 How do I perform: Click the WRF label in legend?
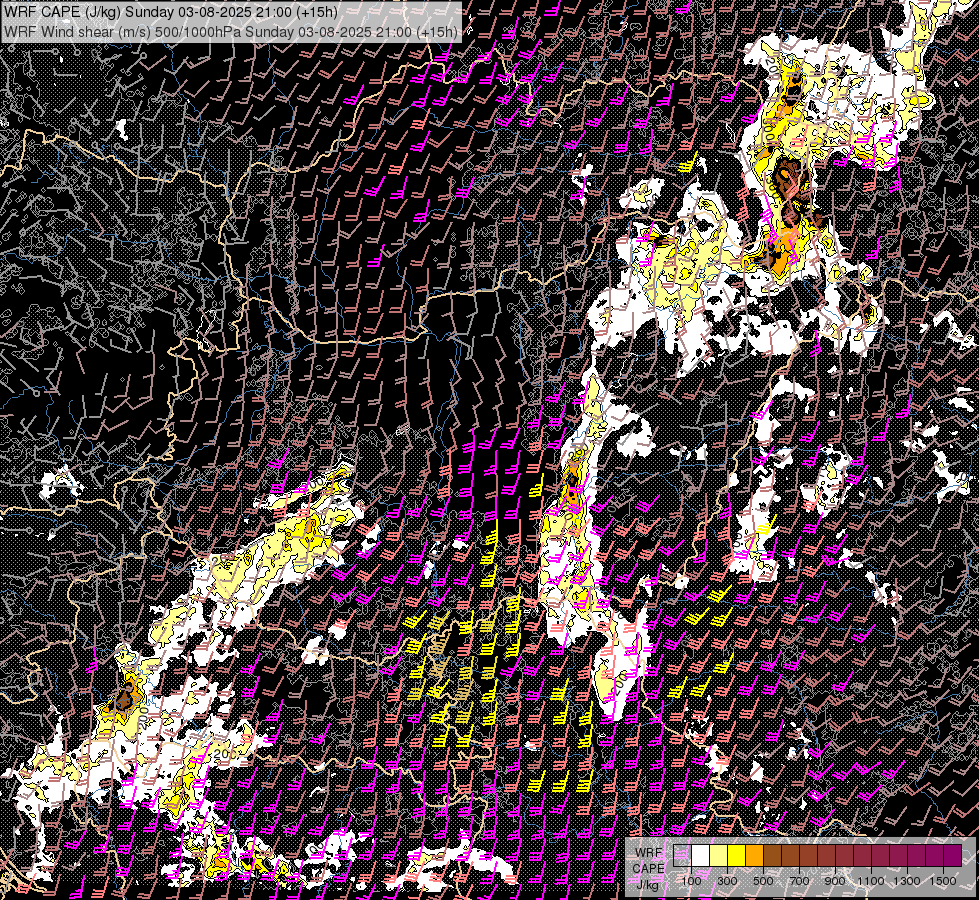tap(649, 853)
